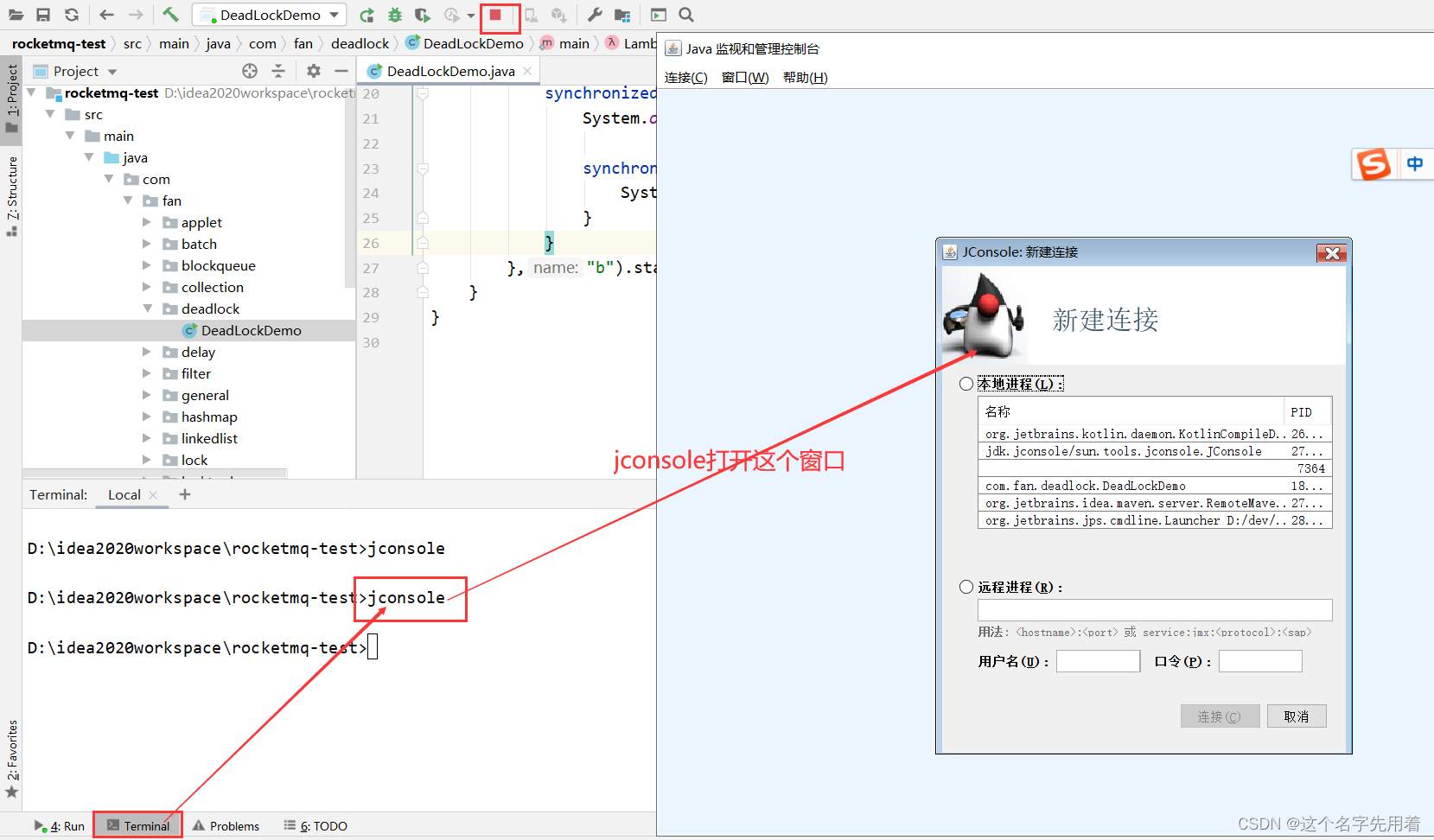Select jdk.jconsole JConsole process row
1434x840 pixels.
coord(1155,451)
